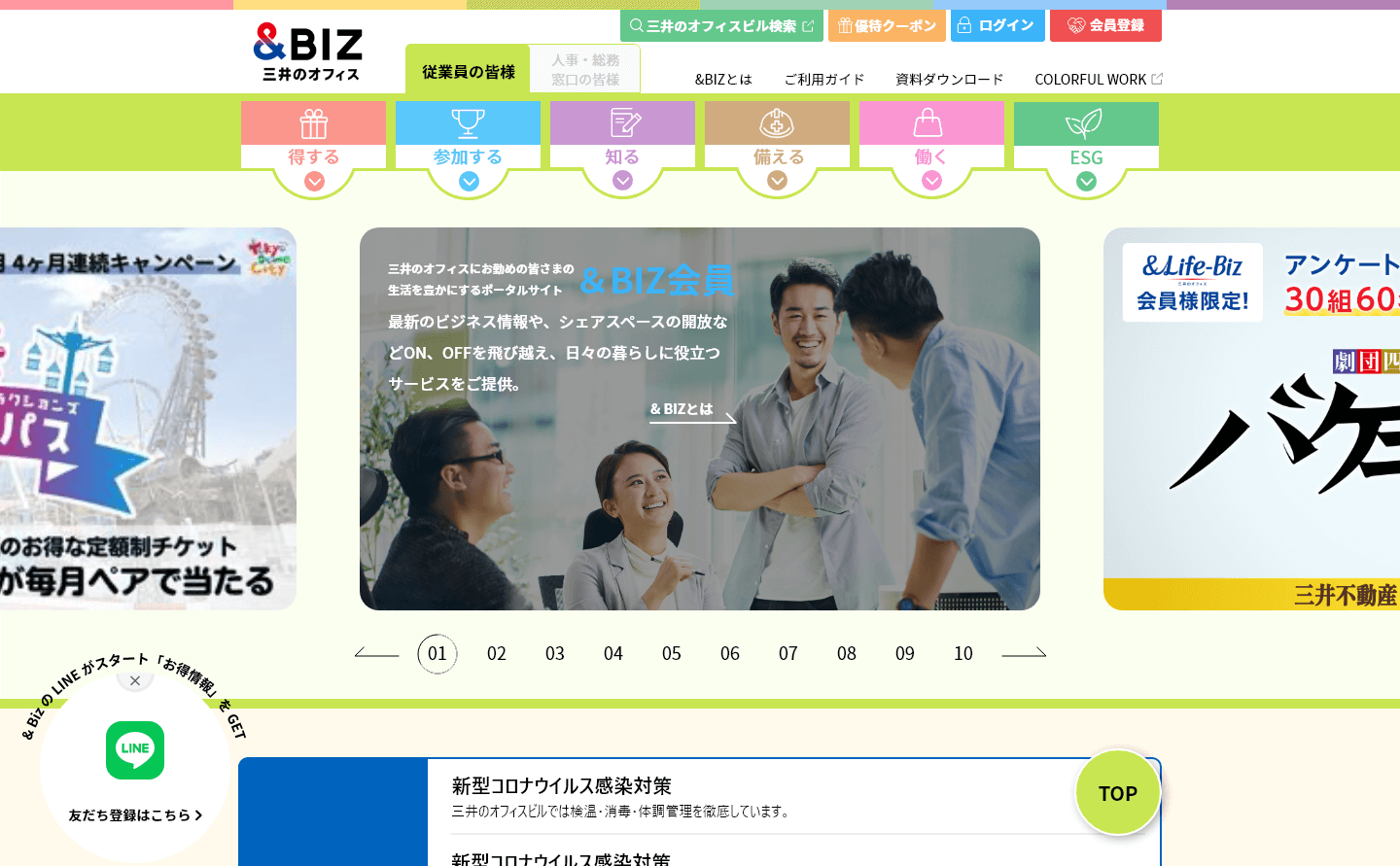
Task: Select slide 07 in pagination
Action: tap(788, 654)
